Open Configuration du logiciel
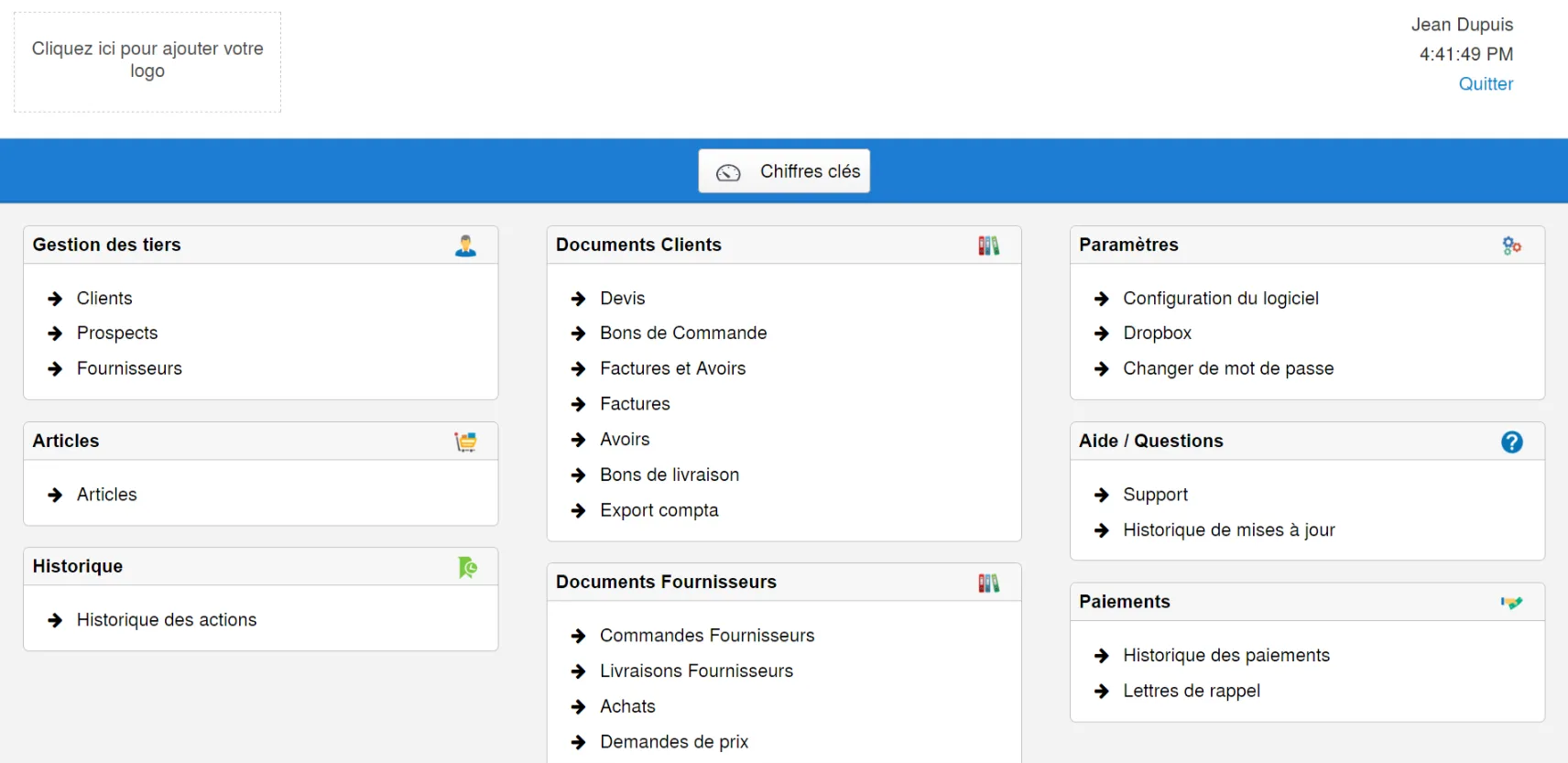 [x=1221, y=299]
